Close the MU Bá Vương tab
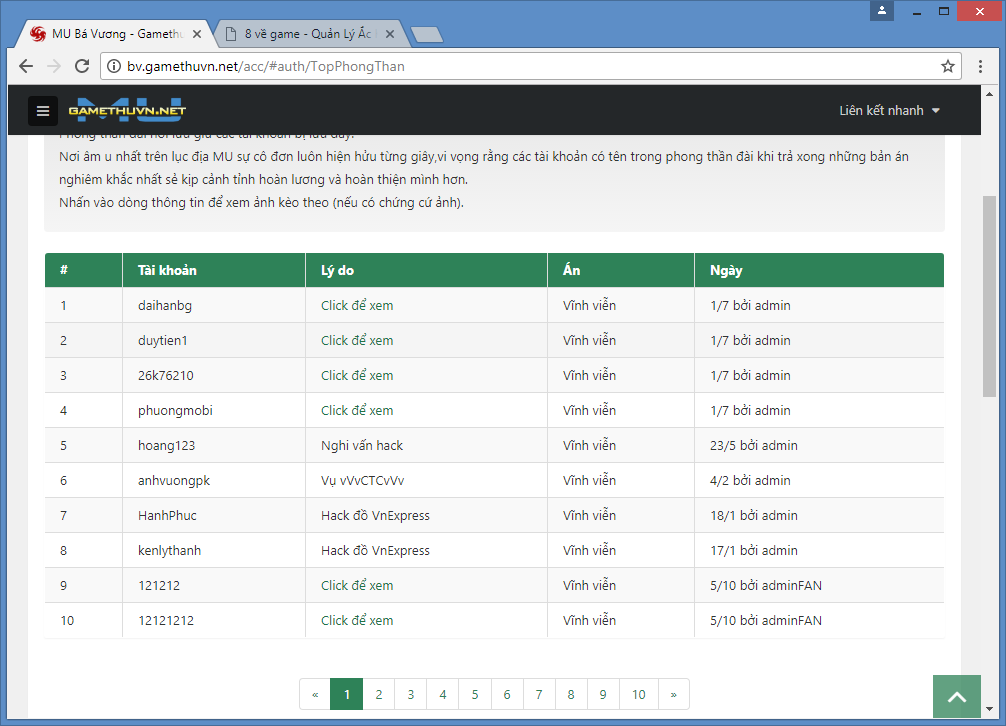This screenshot has width=1006, height=726. 197,34
